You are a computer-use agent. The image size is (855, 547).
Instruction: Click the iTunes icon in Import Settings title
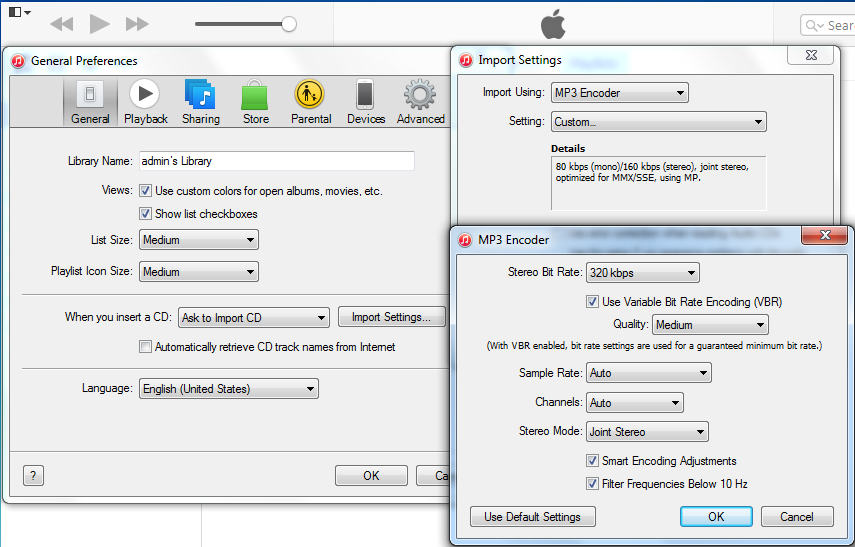(x=466, y=60)
